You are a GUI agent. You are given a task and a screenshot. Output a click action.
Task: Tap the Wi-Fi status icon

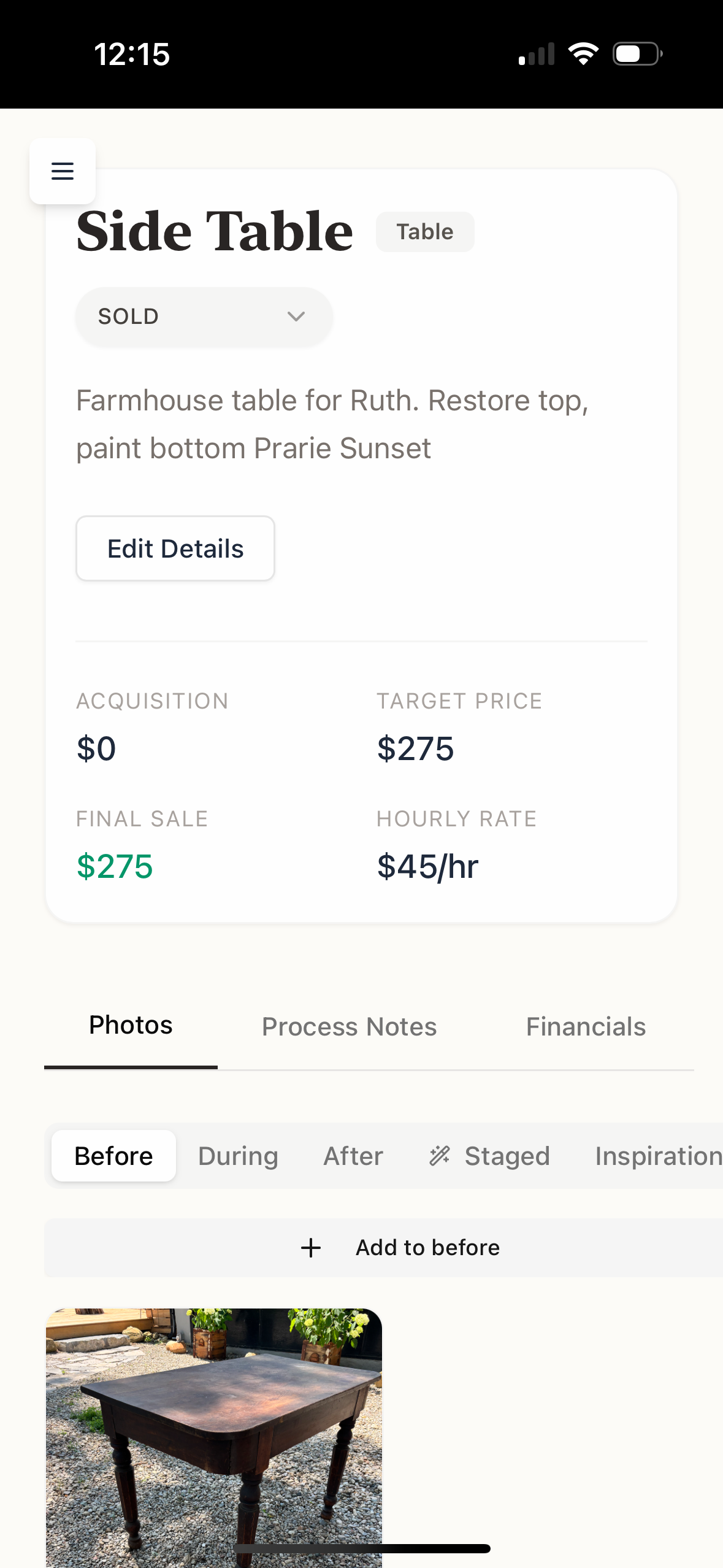583,54
